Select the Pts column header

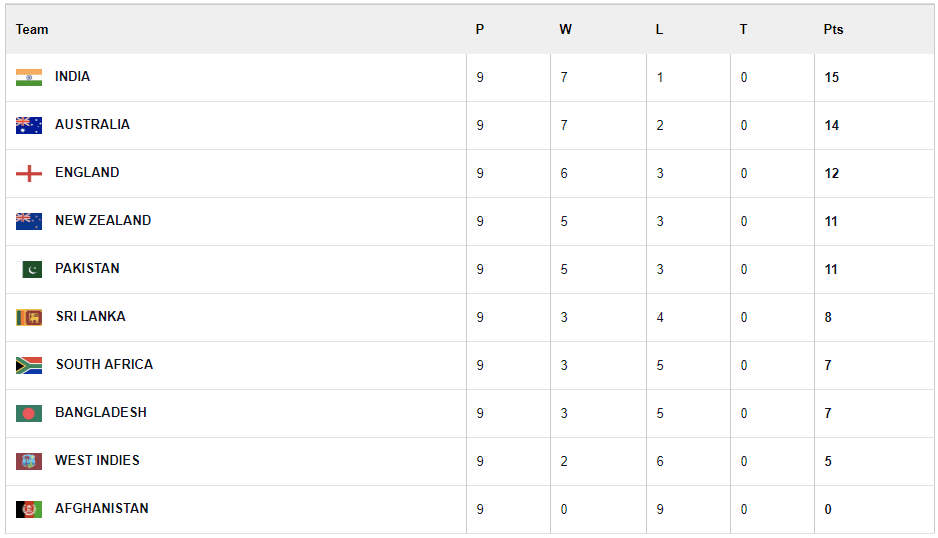[x=833, y=29]
